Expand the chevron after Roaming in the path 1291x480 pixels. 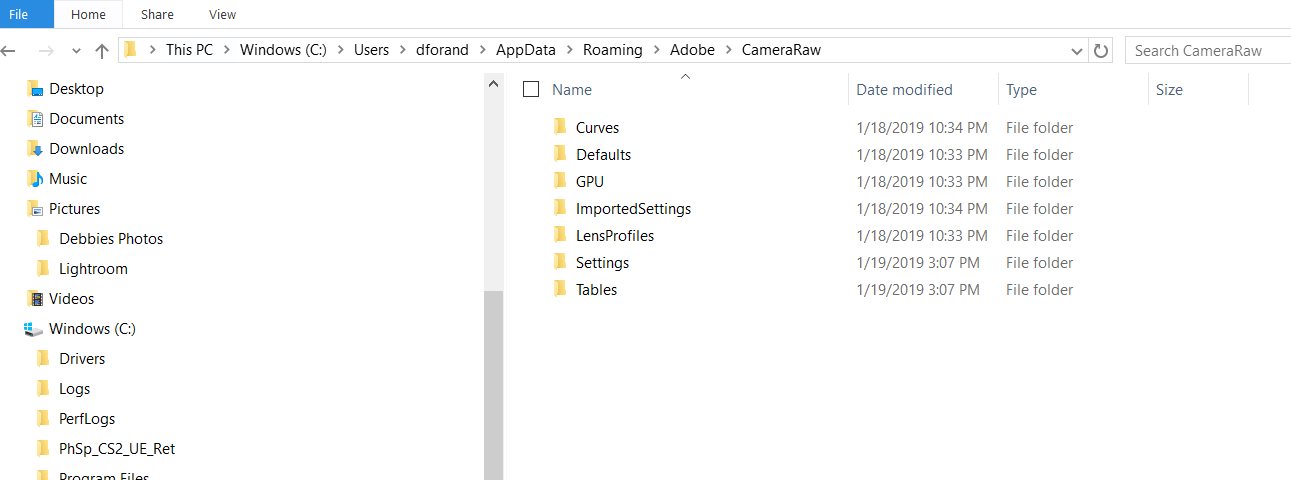(656, 50)
